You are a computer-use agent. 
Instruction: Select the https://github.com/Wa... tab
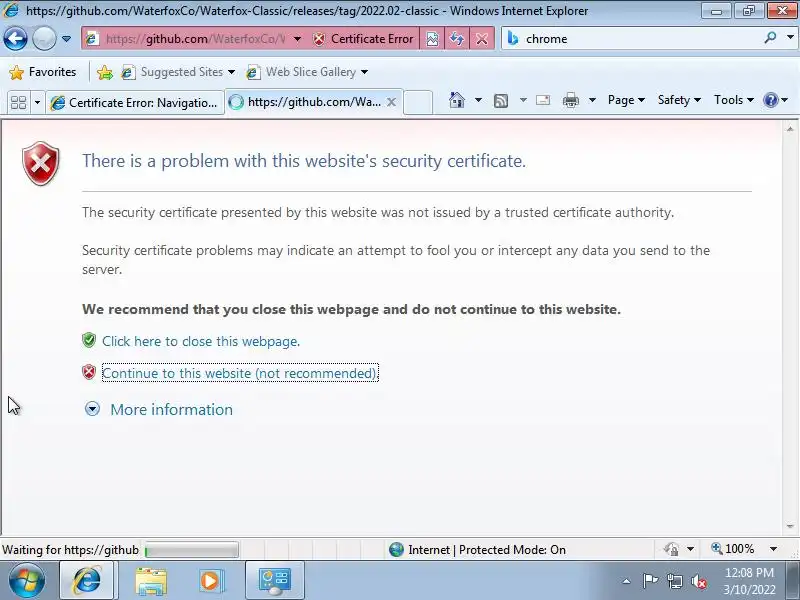coord(313,102)
